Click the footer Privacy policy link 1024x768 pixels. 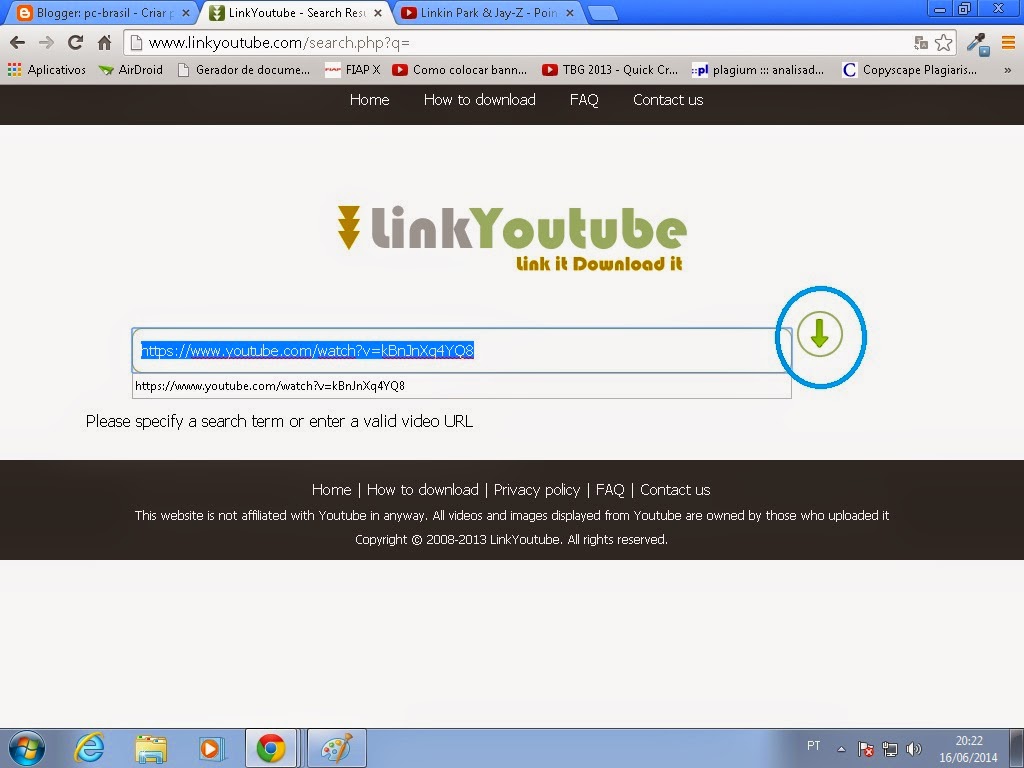[x=537, y=490]
